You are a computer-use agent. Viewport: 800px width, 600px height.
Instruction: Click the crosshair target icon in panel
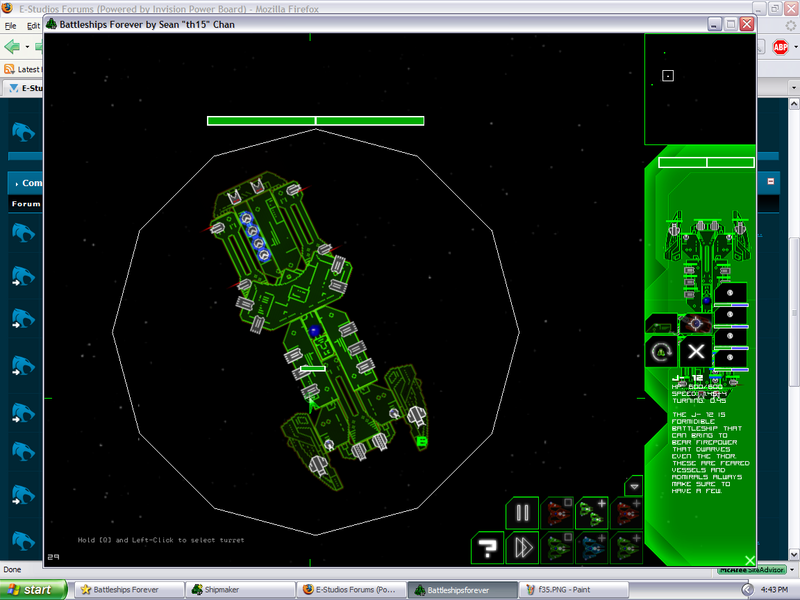(x=695, y=323)
